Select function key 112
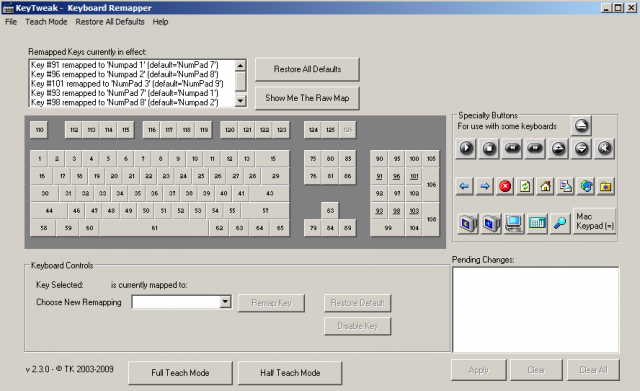The height and width of the screenshot is (391, 640). coord(74,130)
